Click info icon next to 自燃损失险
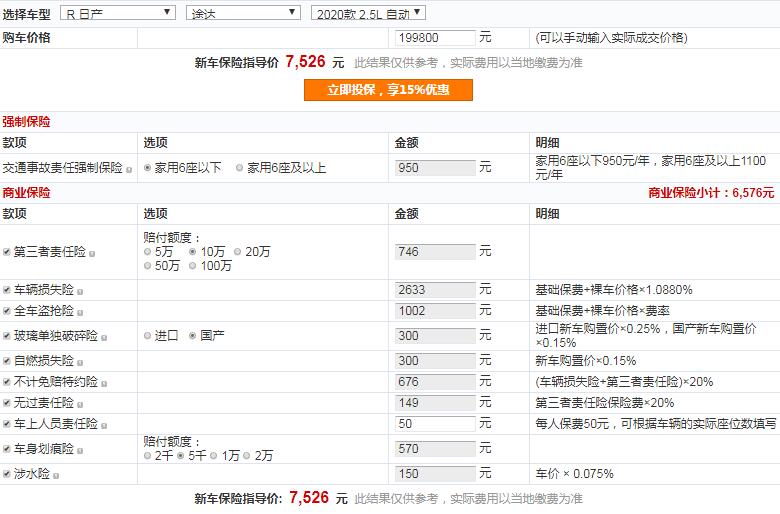 coord(80,363)
